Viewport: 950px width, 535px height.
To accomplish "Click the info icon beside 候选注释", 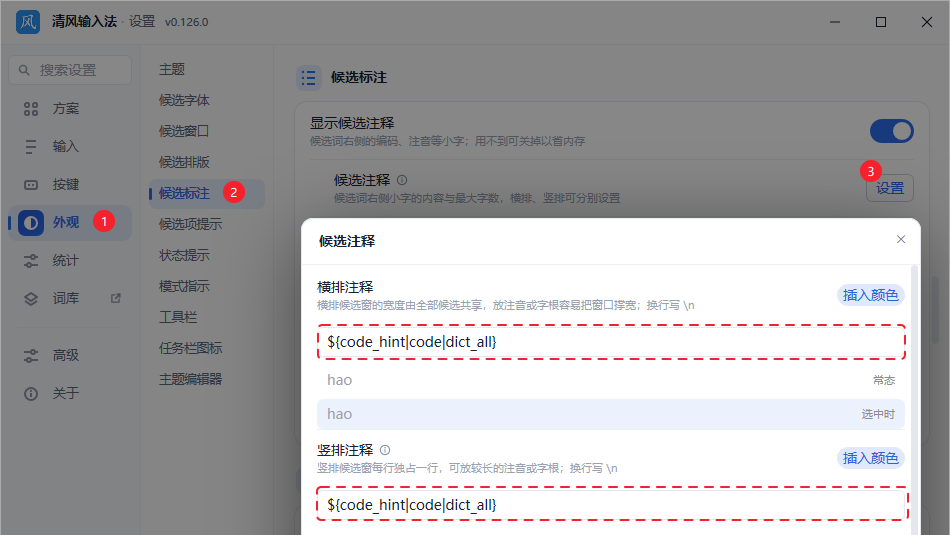I will pos(402,180).
